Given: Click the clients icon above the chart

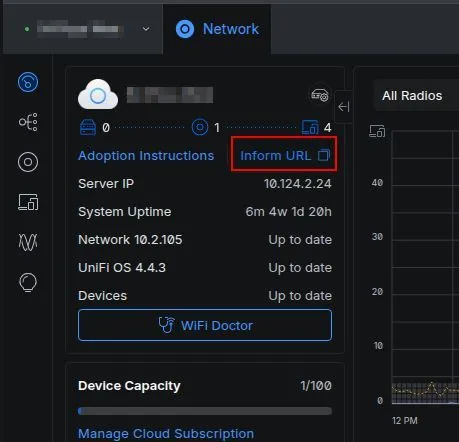Looking at the screenshot, I should click(x=377, y=131).
